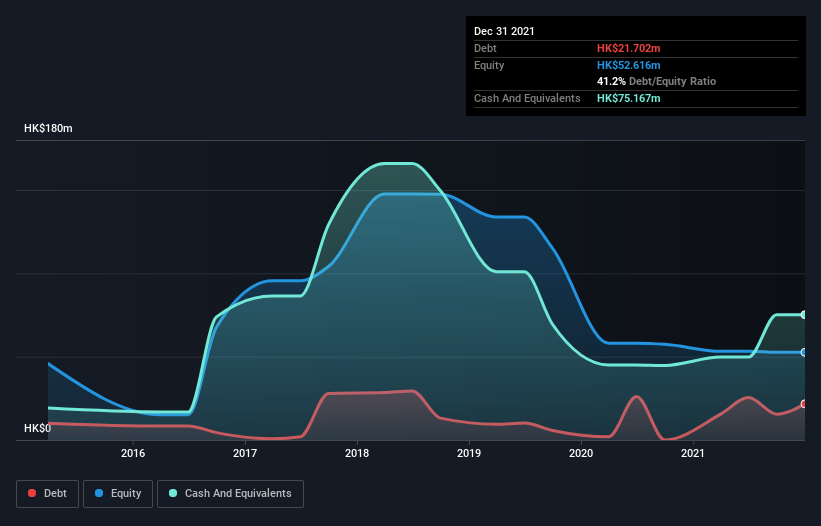Select the 2021 x-axis label
Viewport: 821px width, 526px height.
click(693, 453)
